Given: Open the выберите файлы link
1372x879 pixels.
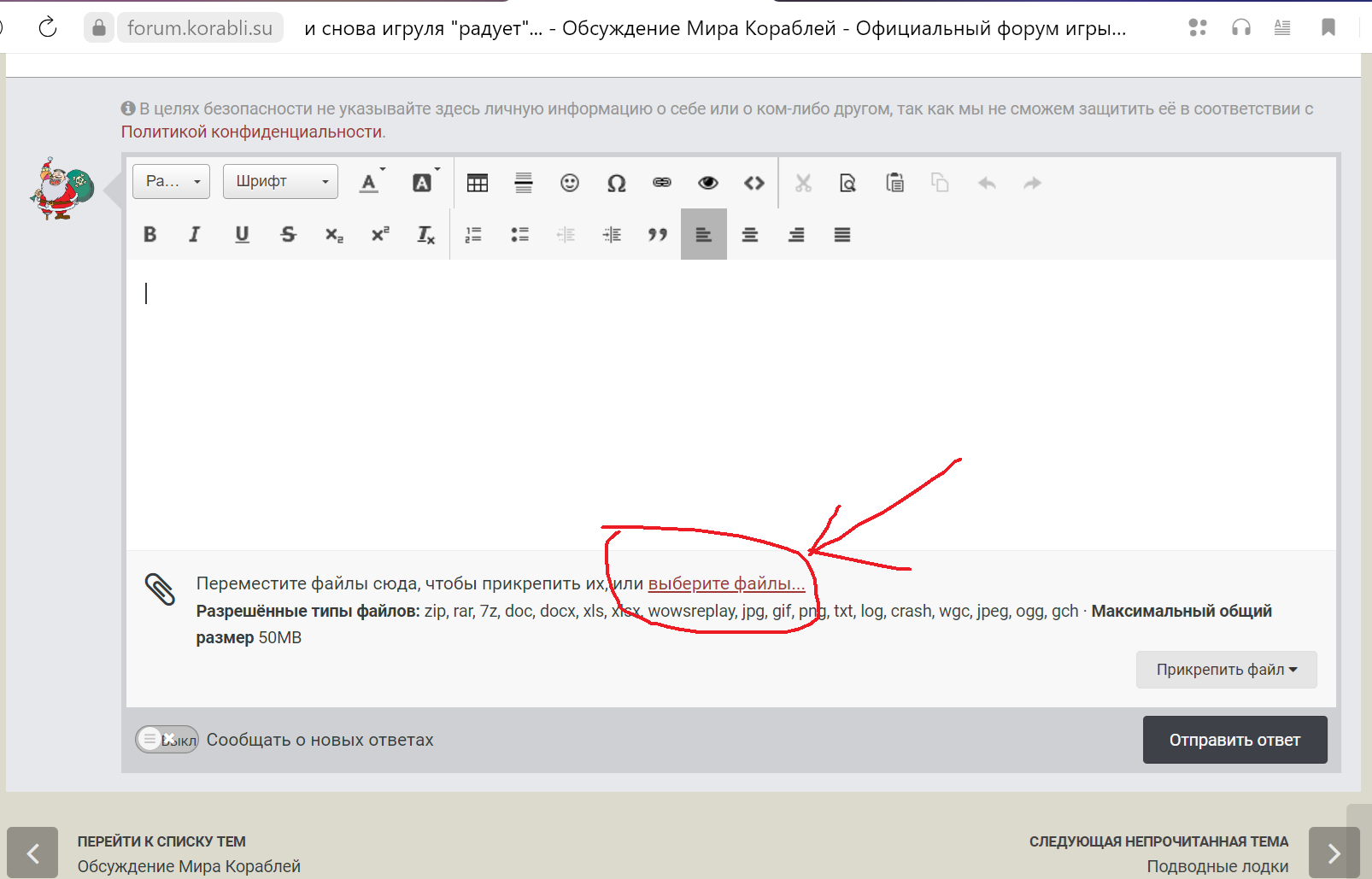Looking at the screenshot, I should tap(726, 583).
